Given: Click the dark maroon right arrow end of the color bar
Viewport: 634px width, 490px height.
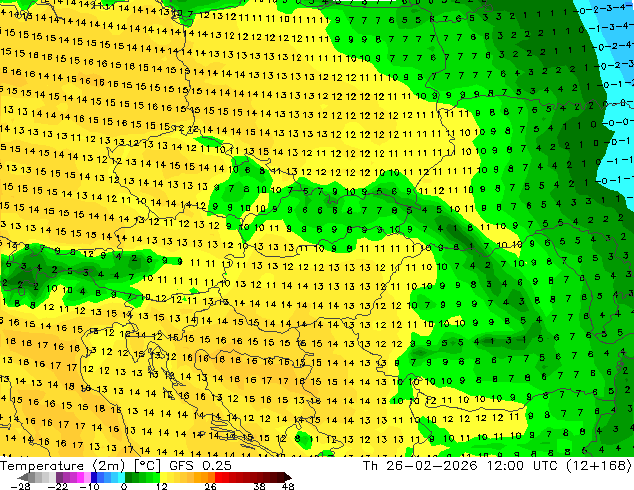Looking at the screenshot, I should (287, 477).
